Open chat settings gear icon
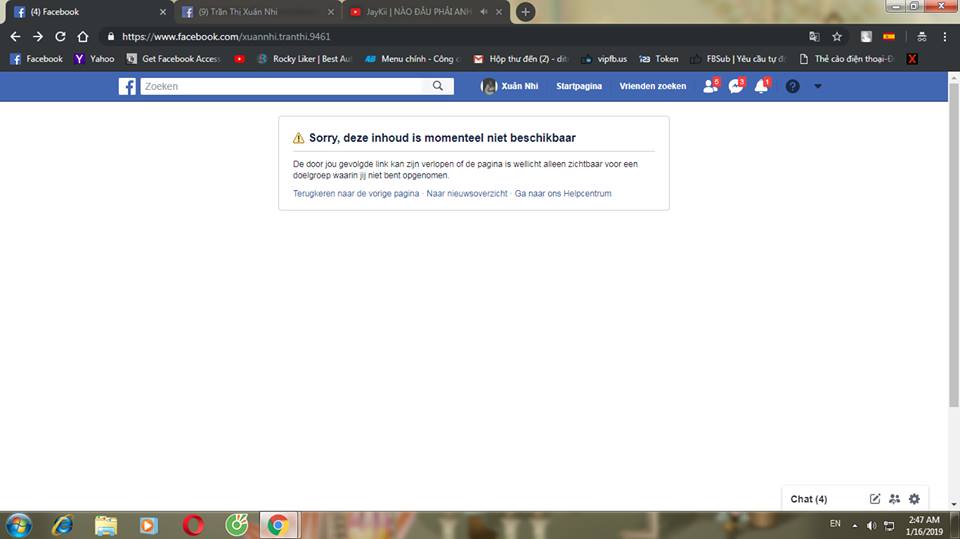The width and height of the screenshot is (960, 539). pos(914,499)
